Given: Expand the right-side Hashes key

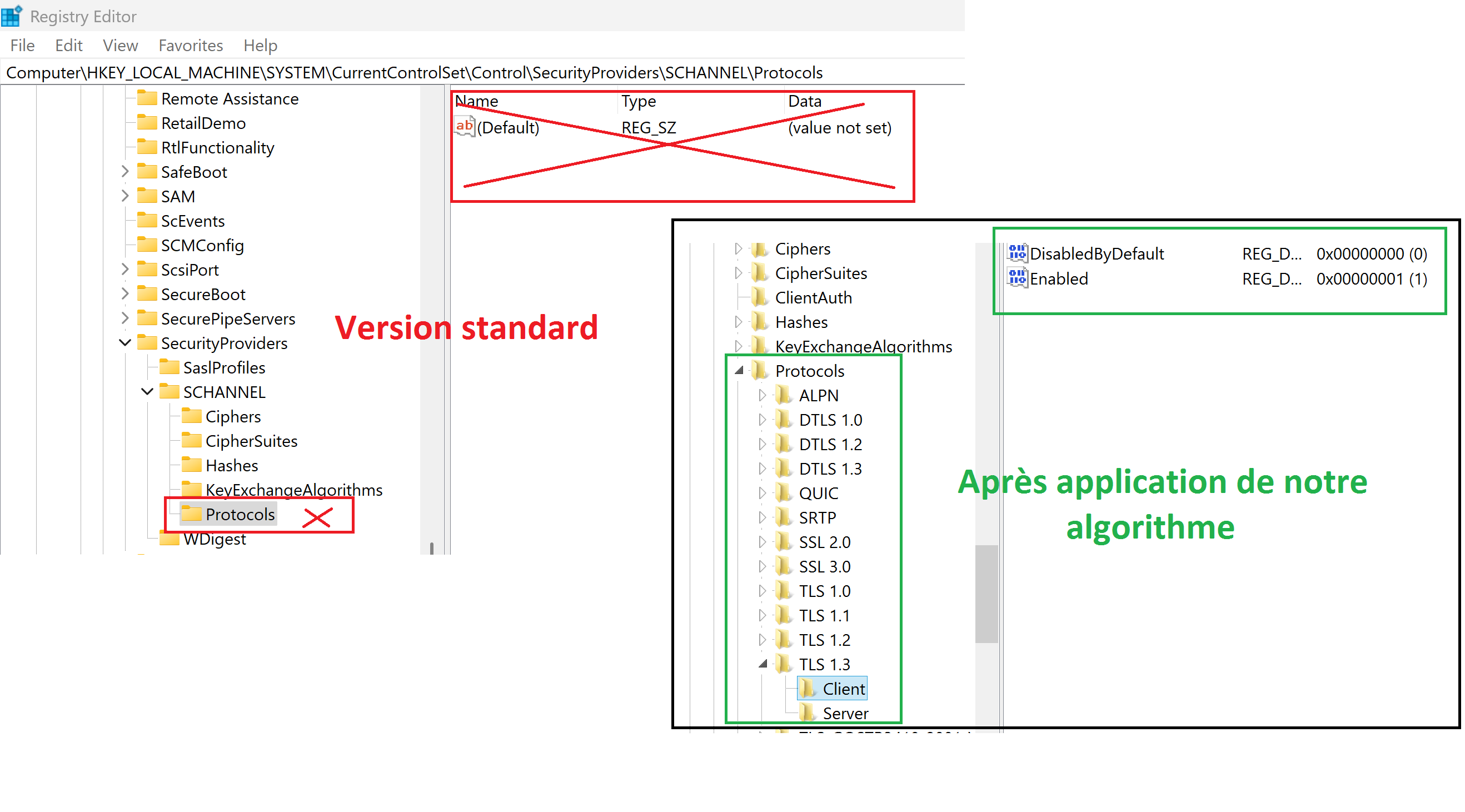Looking at the screenshot, I should point(738,322).
